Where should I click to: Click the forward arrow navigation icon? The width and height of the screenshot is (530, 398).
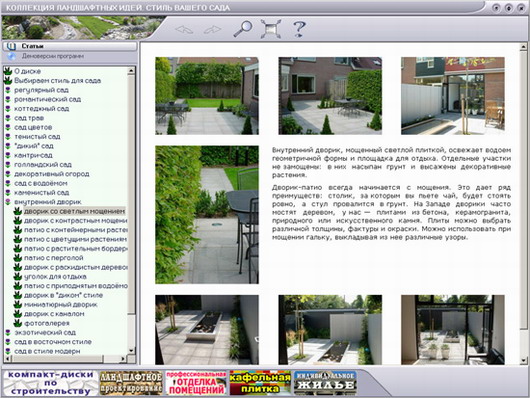pos(212,30)
